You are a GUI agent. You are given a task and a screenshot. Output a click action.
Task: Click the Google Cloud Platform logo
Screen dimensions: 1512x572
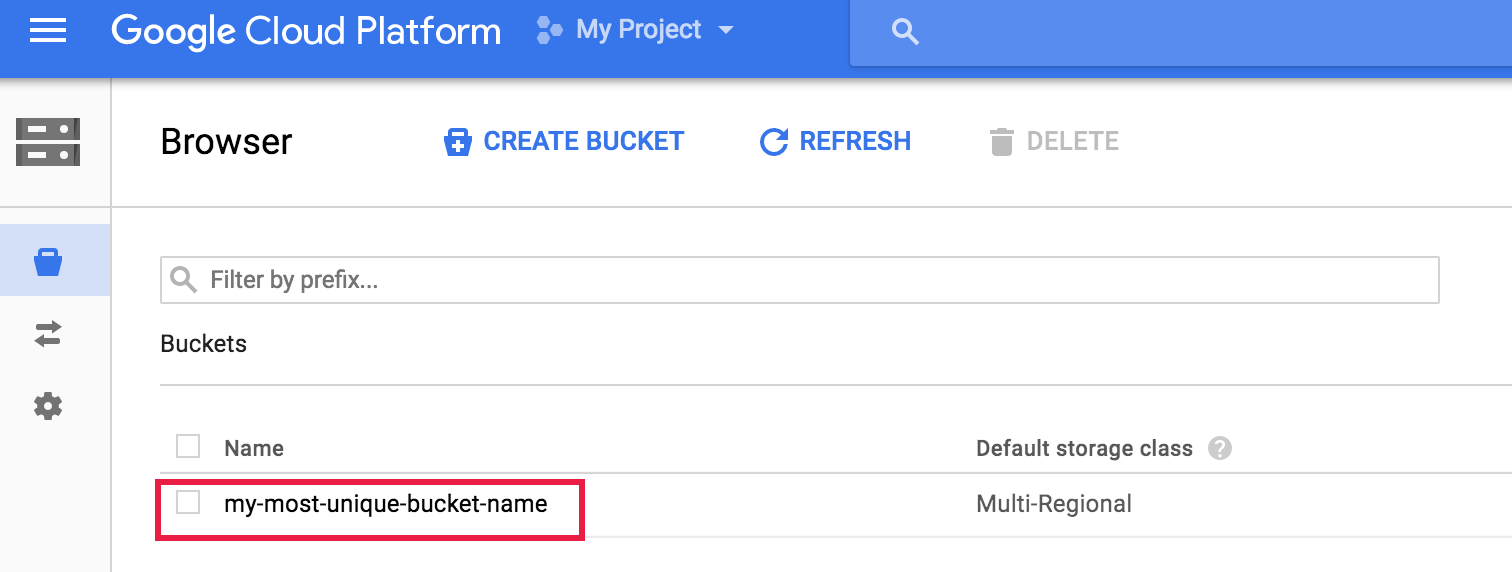[306, 31]
